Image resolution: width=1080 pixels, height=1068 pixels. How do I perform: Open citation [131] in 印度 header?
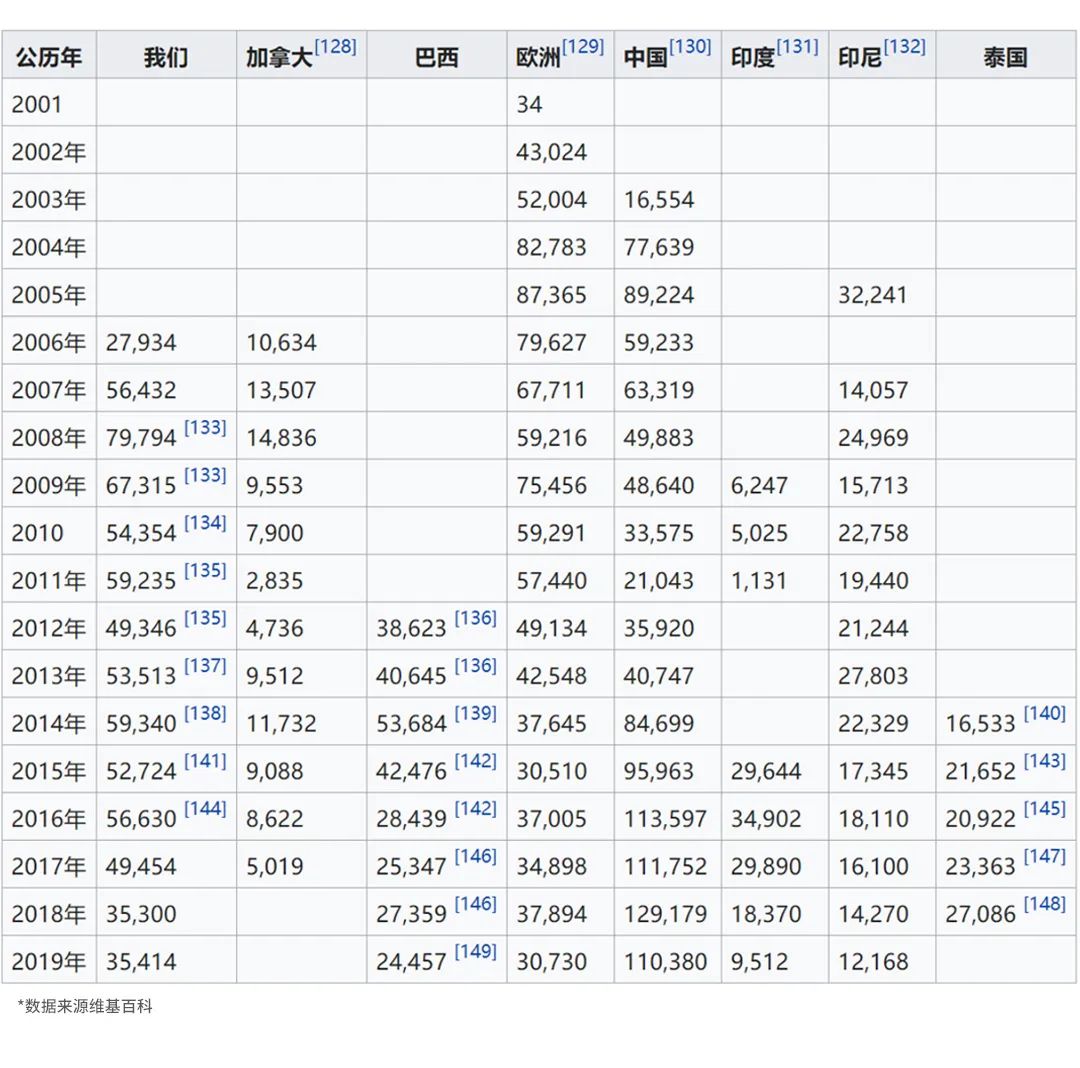pos(798,47)
